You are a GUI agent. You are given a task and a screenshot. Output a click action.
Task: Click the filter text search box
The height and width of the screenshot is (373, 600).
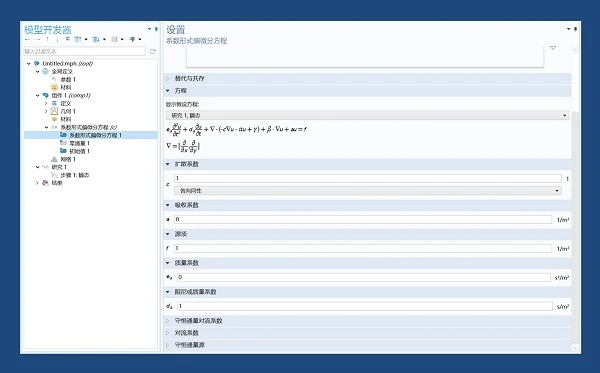click(x=85, y=51)
